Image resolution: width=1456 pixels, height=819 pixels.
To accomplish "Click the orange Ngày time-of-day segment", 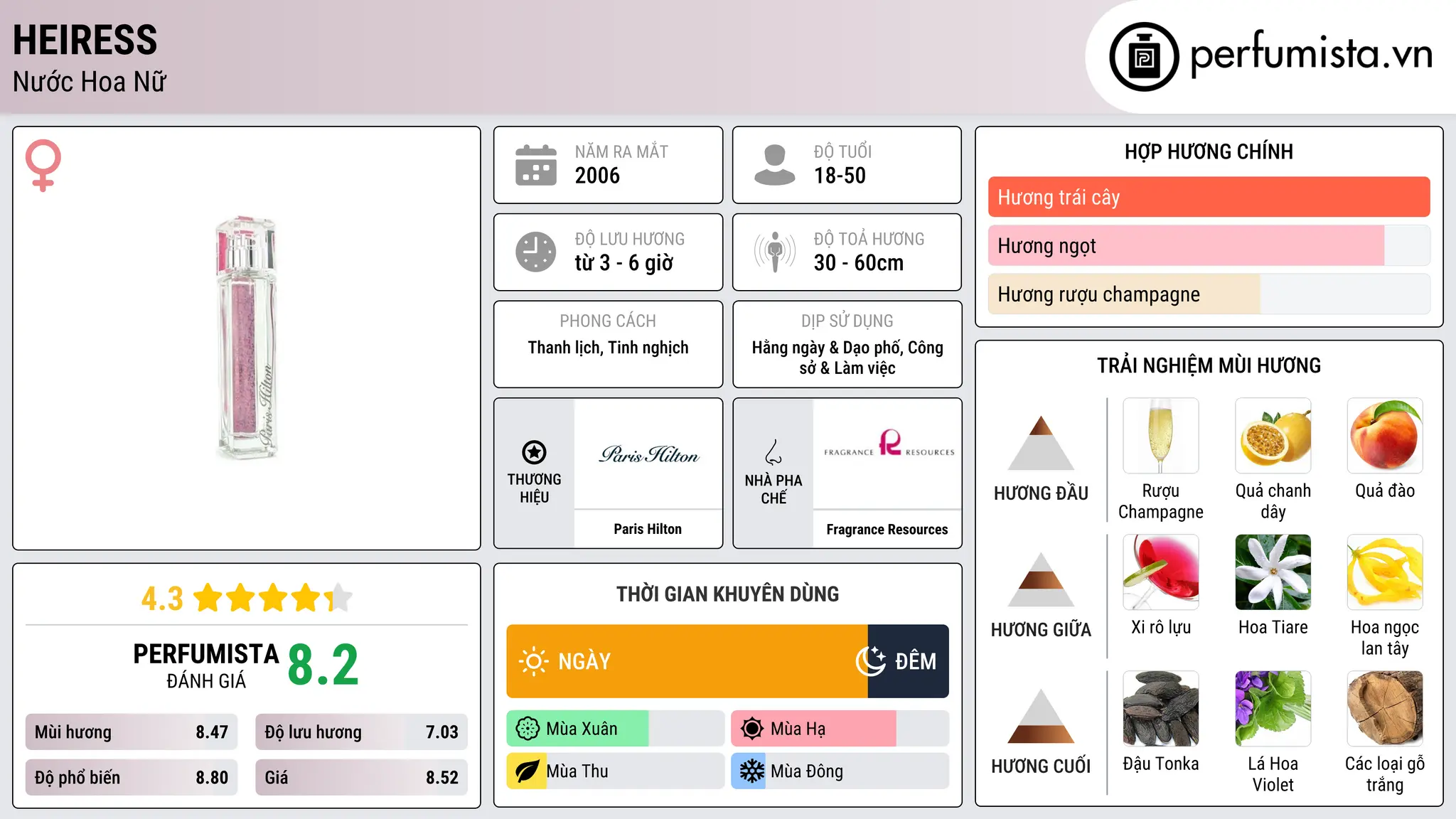I will coord(687,661).
